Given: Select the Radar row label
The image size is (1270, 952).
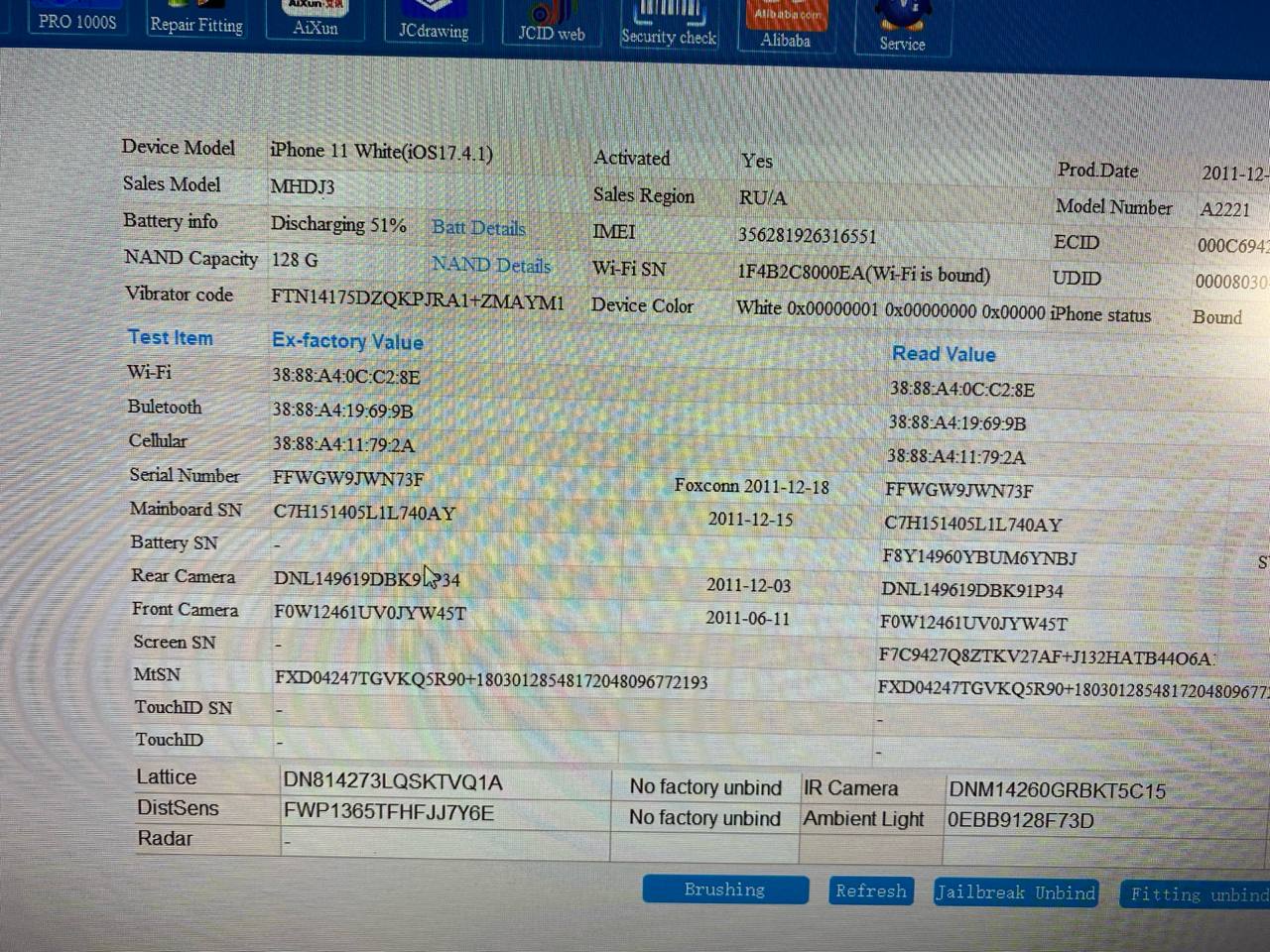Looking at the screenshot, I should pyautogui.click(x=165, y=838).
